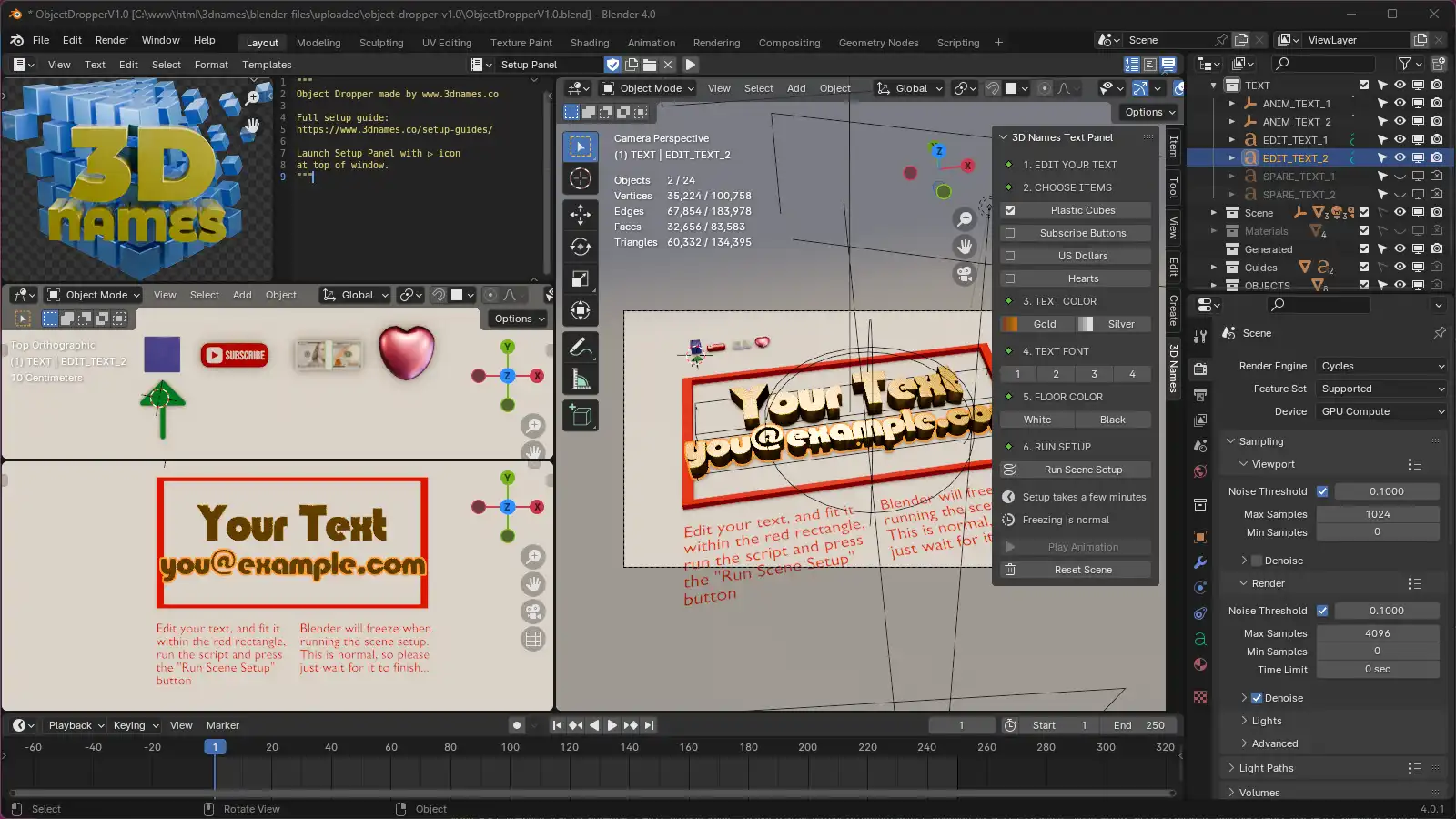Open the View Layer properties tab icon
Screen dimensions: 1456x819
point(1200,420)
